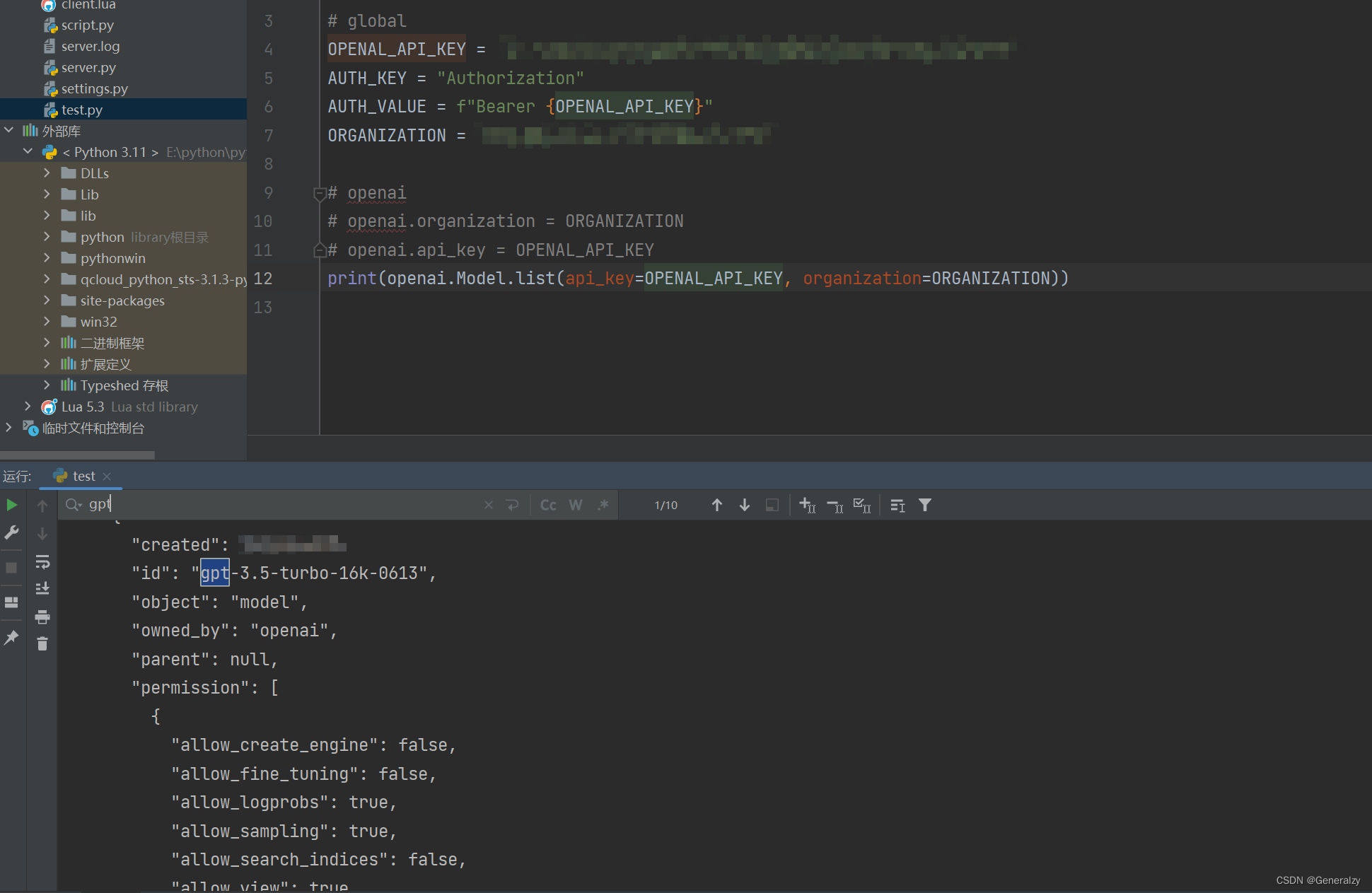Screen dimensions: 1372x893
Task: Open script.py in project tree
Action: 87,25
